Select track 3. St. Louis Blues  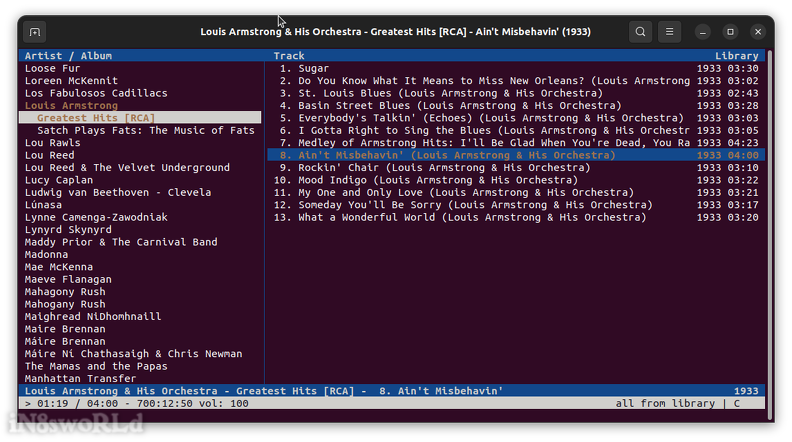[x=516, y=93]
